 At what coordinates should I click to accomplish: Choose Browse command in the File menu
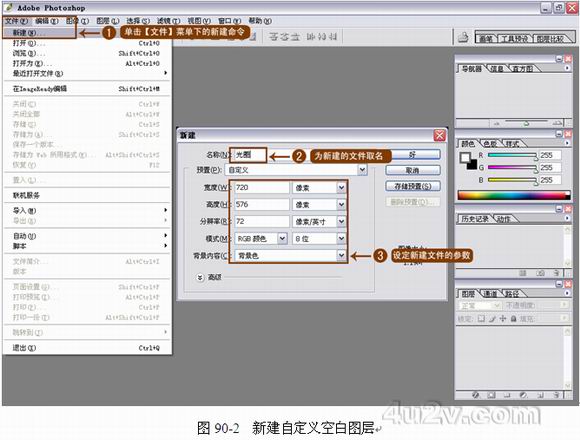pos(87,53)
